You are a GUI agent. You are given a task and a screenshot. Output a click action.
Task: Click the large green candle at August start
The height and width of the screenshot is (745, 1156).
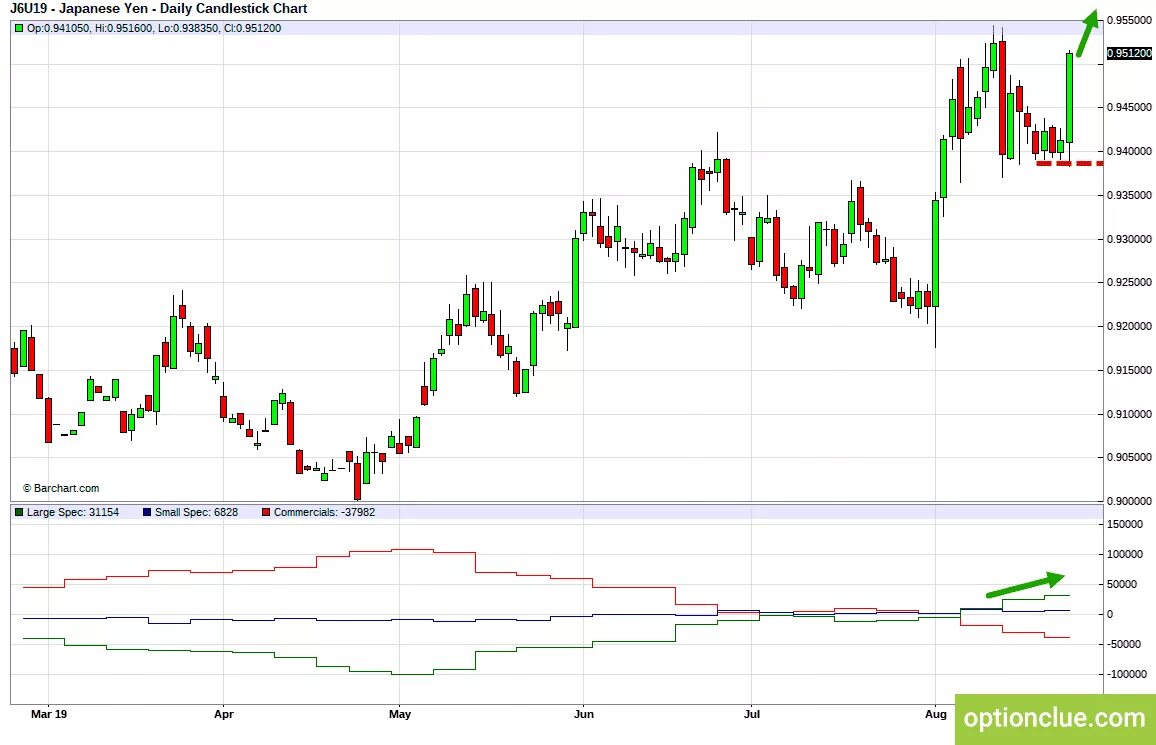click(x=936, y=253)
